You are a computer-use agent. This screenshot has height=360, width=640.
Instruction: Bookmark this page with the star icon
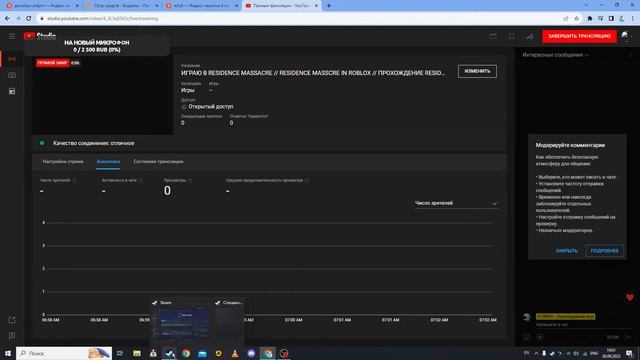(576, 18)
